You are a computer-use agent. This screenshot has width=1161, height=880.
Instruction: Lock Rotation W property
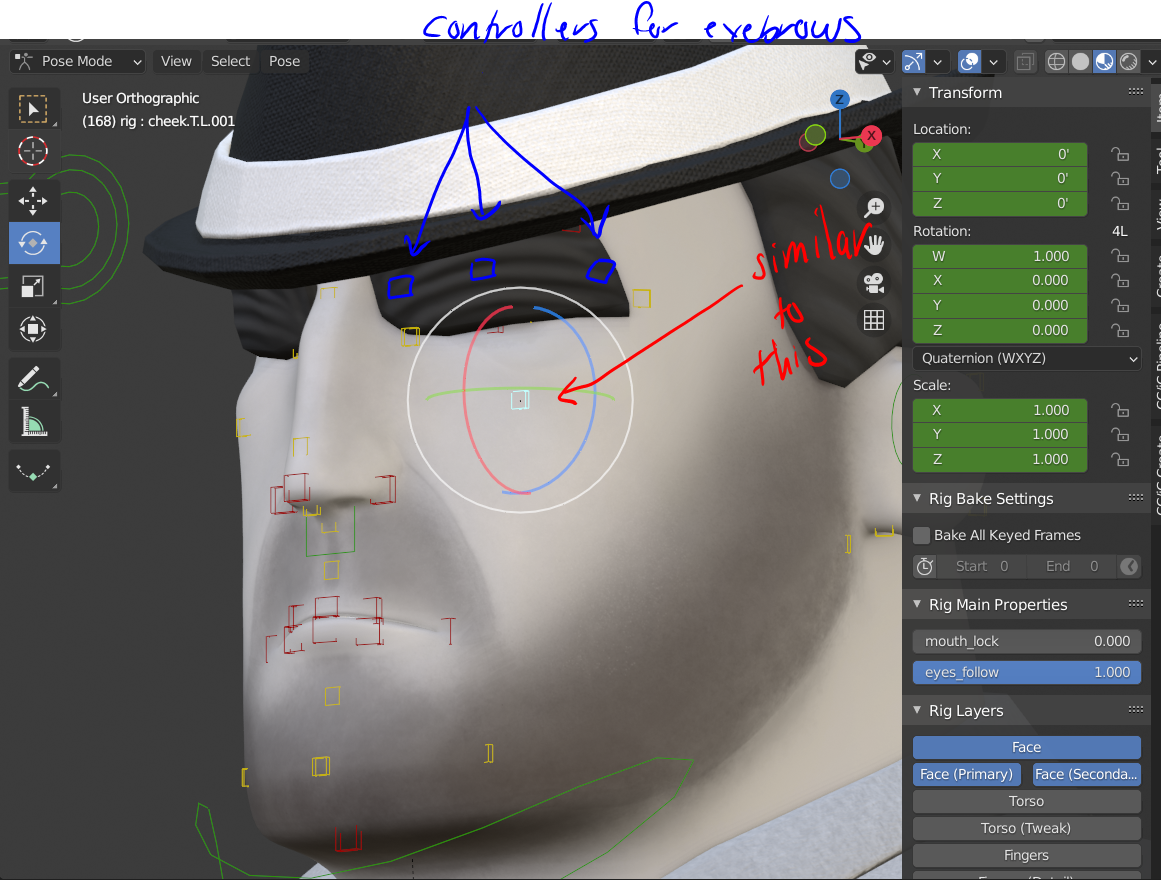coord(1120,256)
